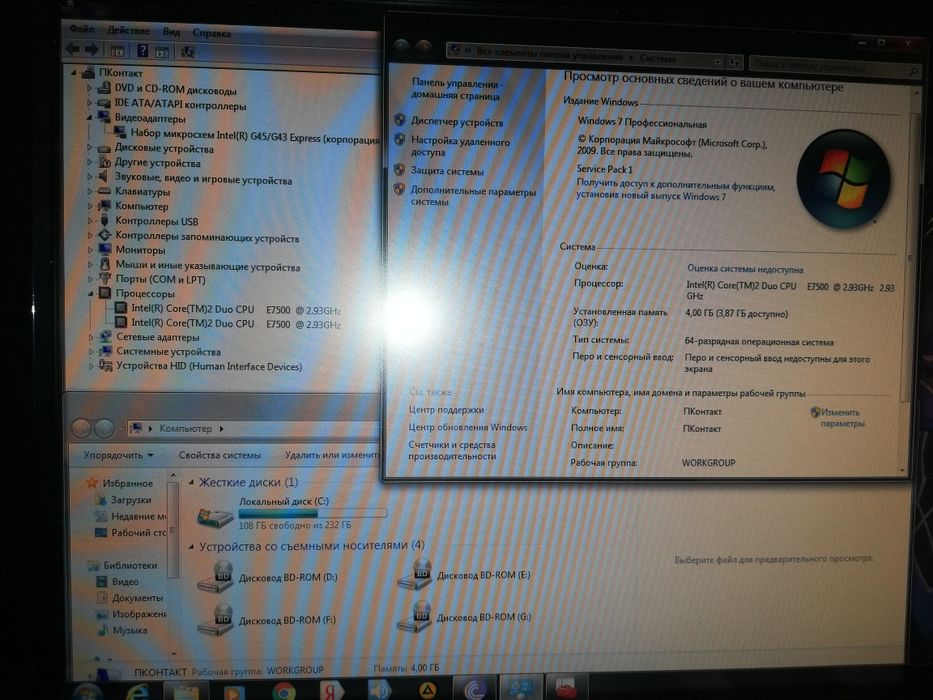Click the Системные устройства icon
The height and width of the screenshot is (700, 933).
click(x=105, y=351)
